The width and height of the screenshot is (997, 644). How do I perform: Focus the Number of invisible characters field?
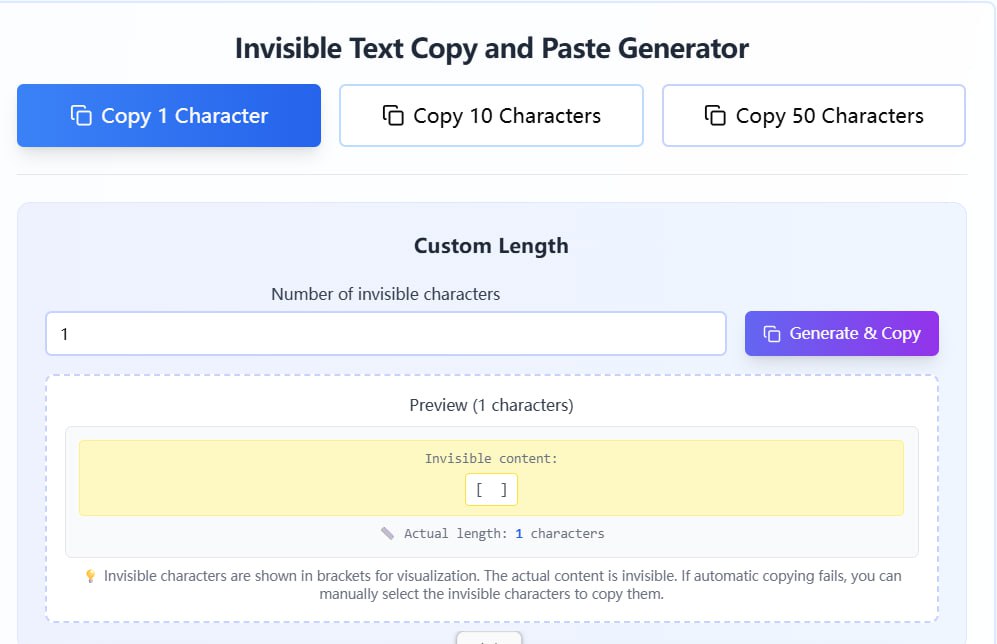click(385, 334)
